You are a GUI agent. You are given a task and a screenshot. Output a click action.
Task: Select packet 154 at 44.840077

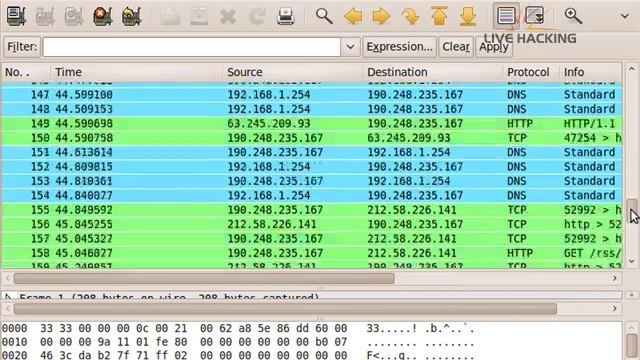point(312,196)
